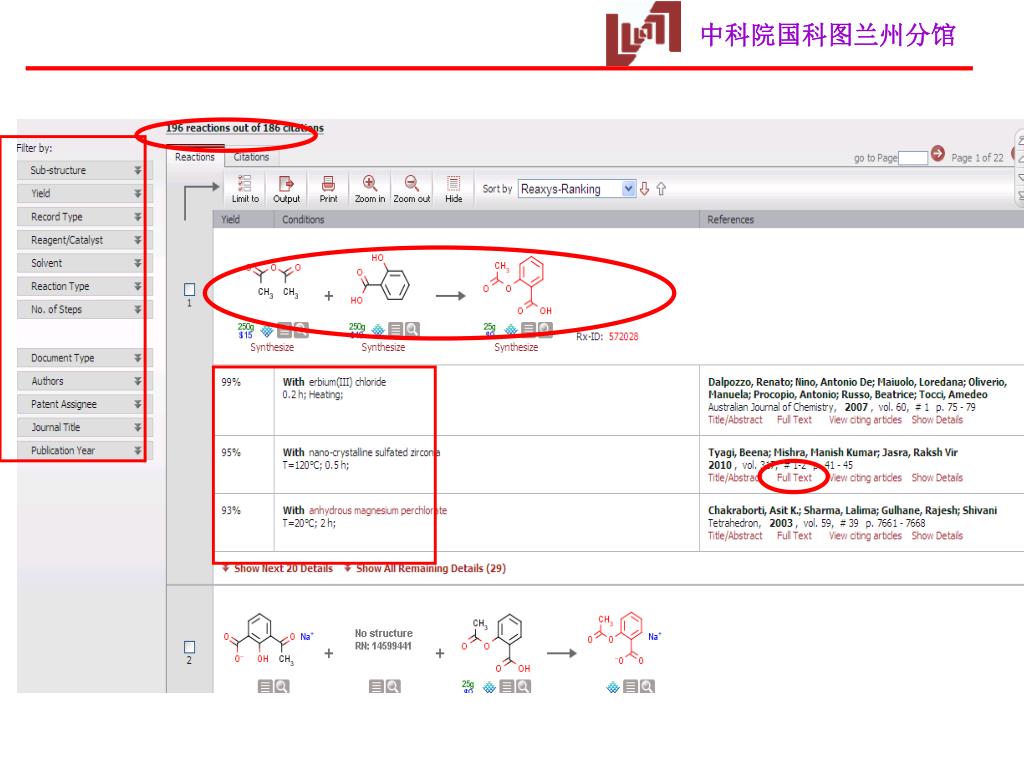Expand the Document Type filter
Screen dimensions: 1024x768
point(85,358)
